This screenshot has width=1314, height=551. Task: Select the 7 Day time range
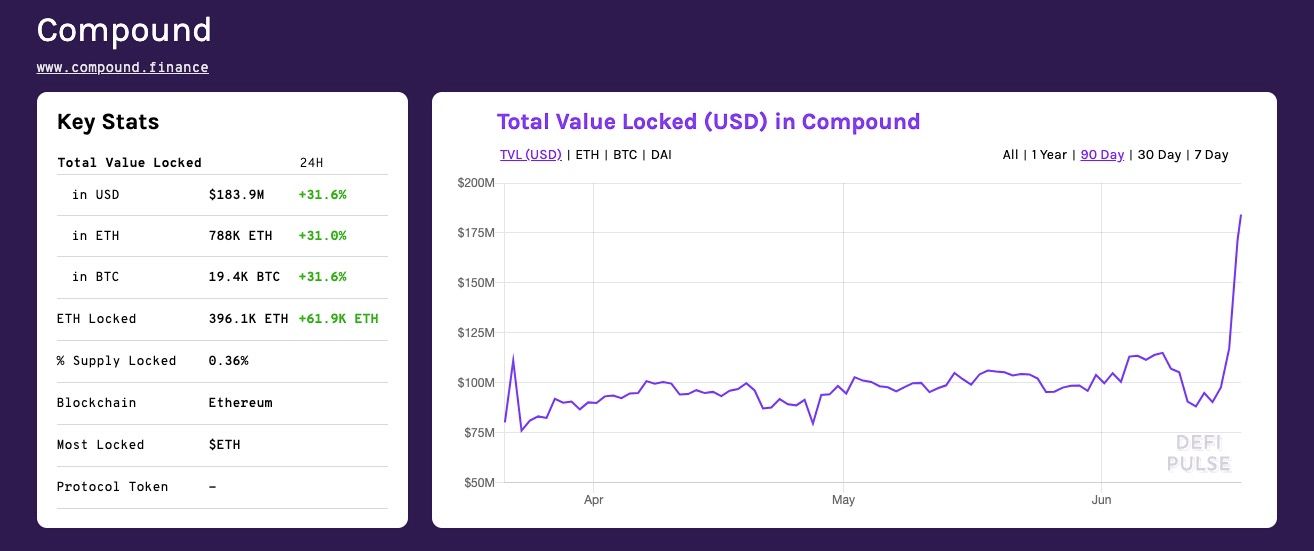pyautogui.click(x=1211, y=155)
